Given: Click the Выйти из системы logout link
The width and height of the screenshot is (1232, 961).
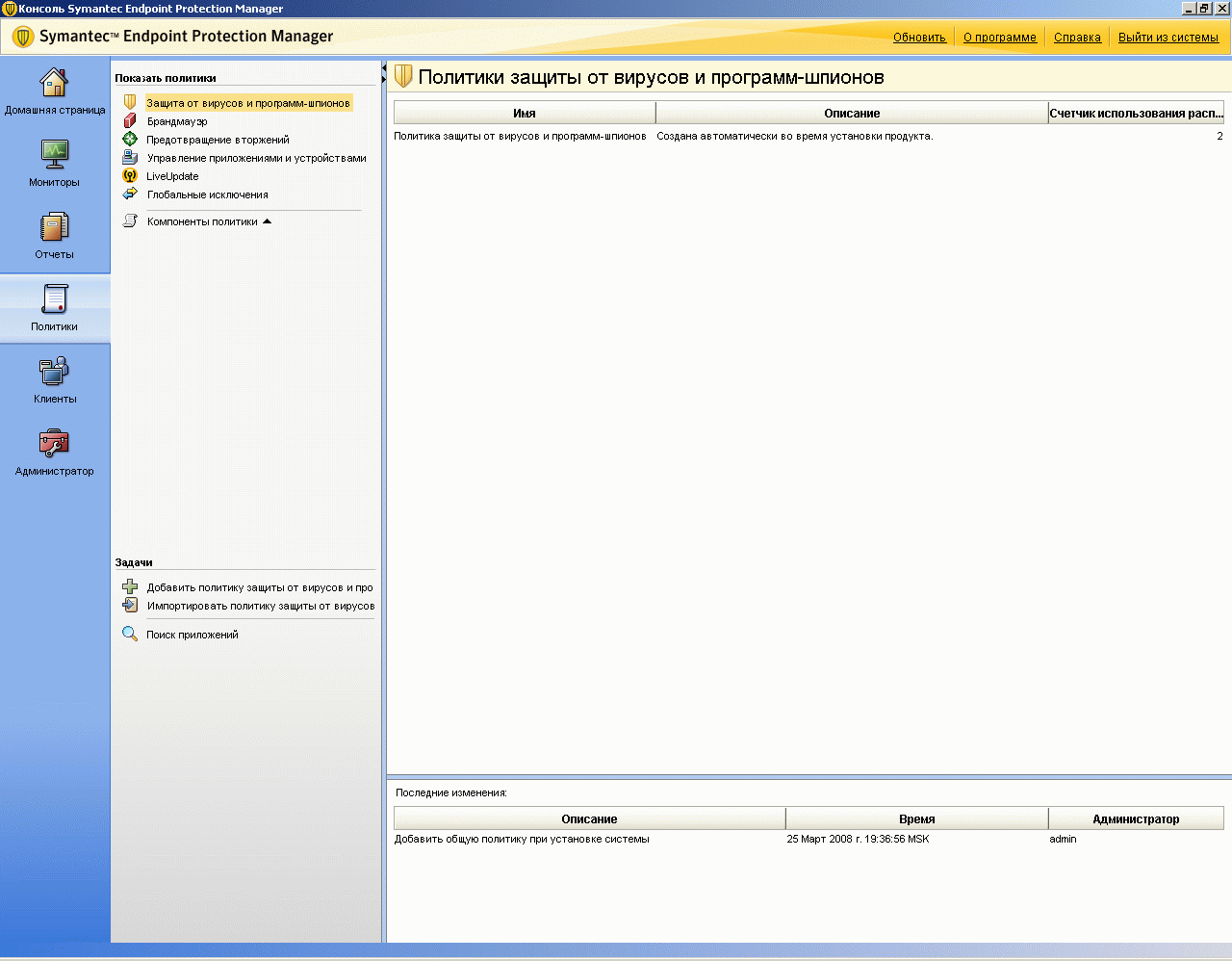Looking at the screenshot, I should click(1168, 38).
